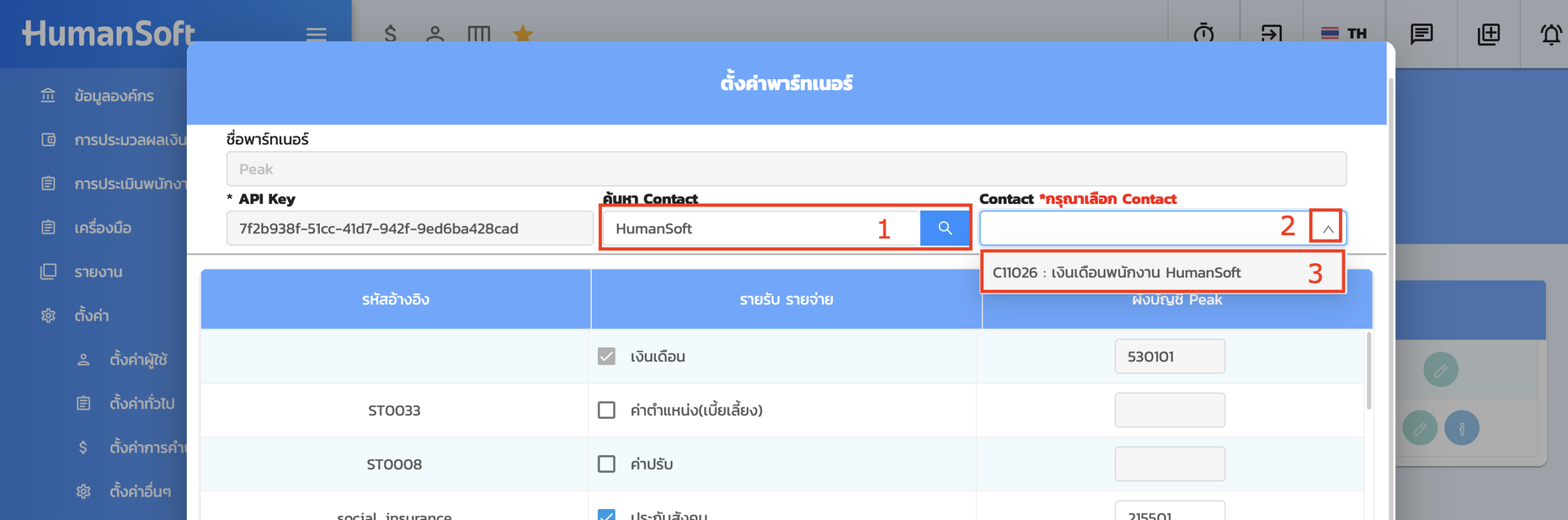Edit Peak account code 530101

click(1170, 356)
